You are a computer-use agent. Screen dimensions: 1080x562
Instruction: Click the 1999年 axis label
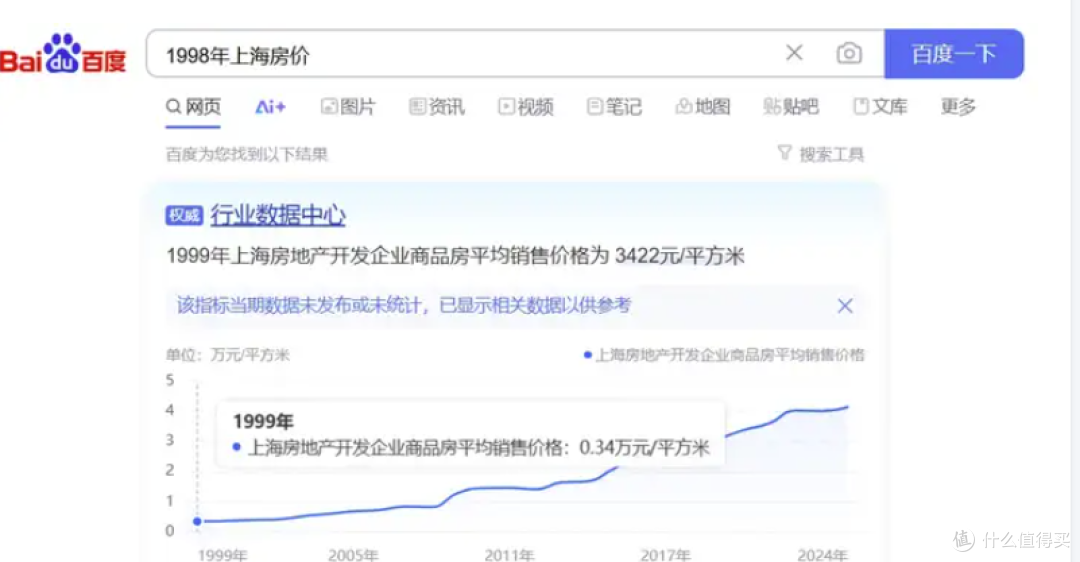(222, 554)
